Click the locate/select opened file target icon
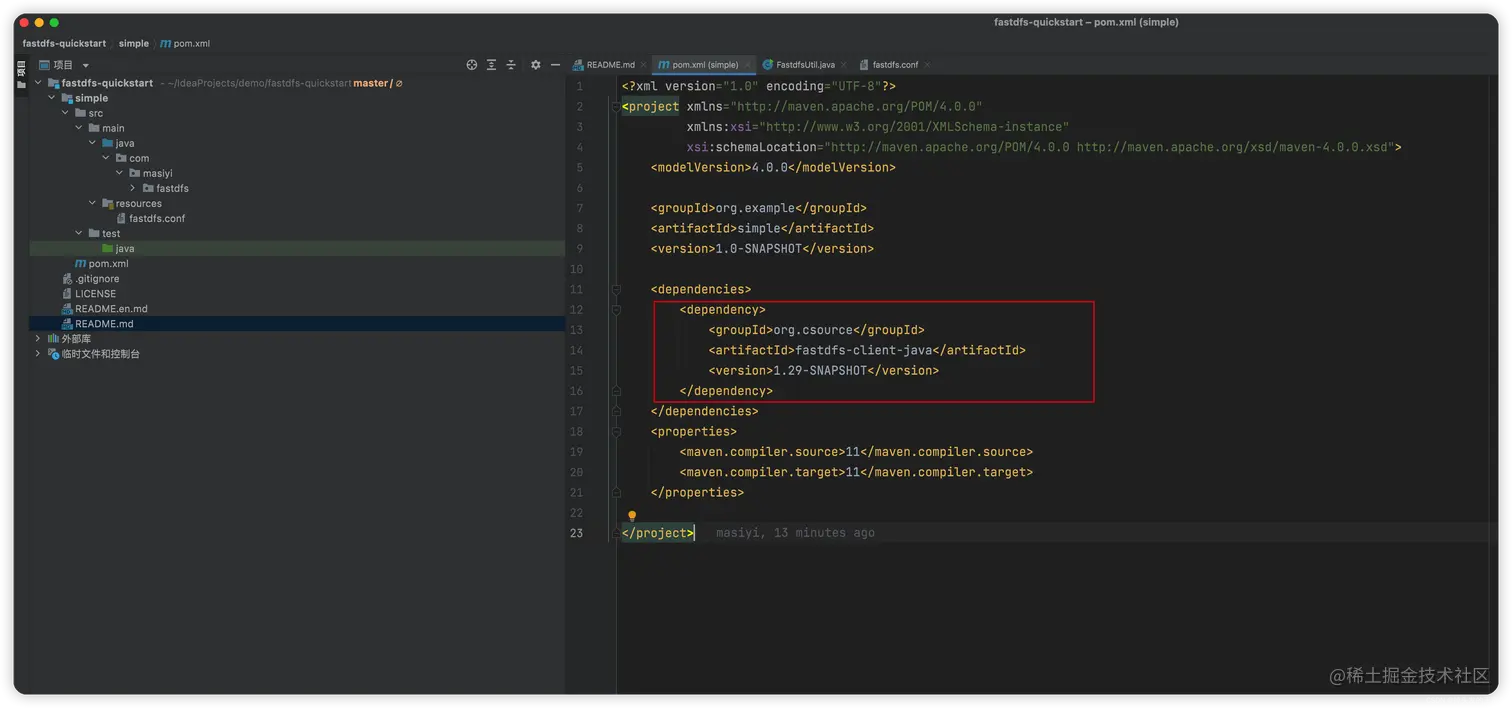The image size is (1512, 708). click(x=472, y=65)
